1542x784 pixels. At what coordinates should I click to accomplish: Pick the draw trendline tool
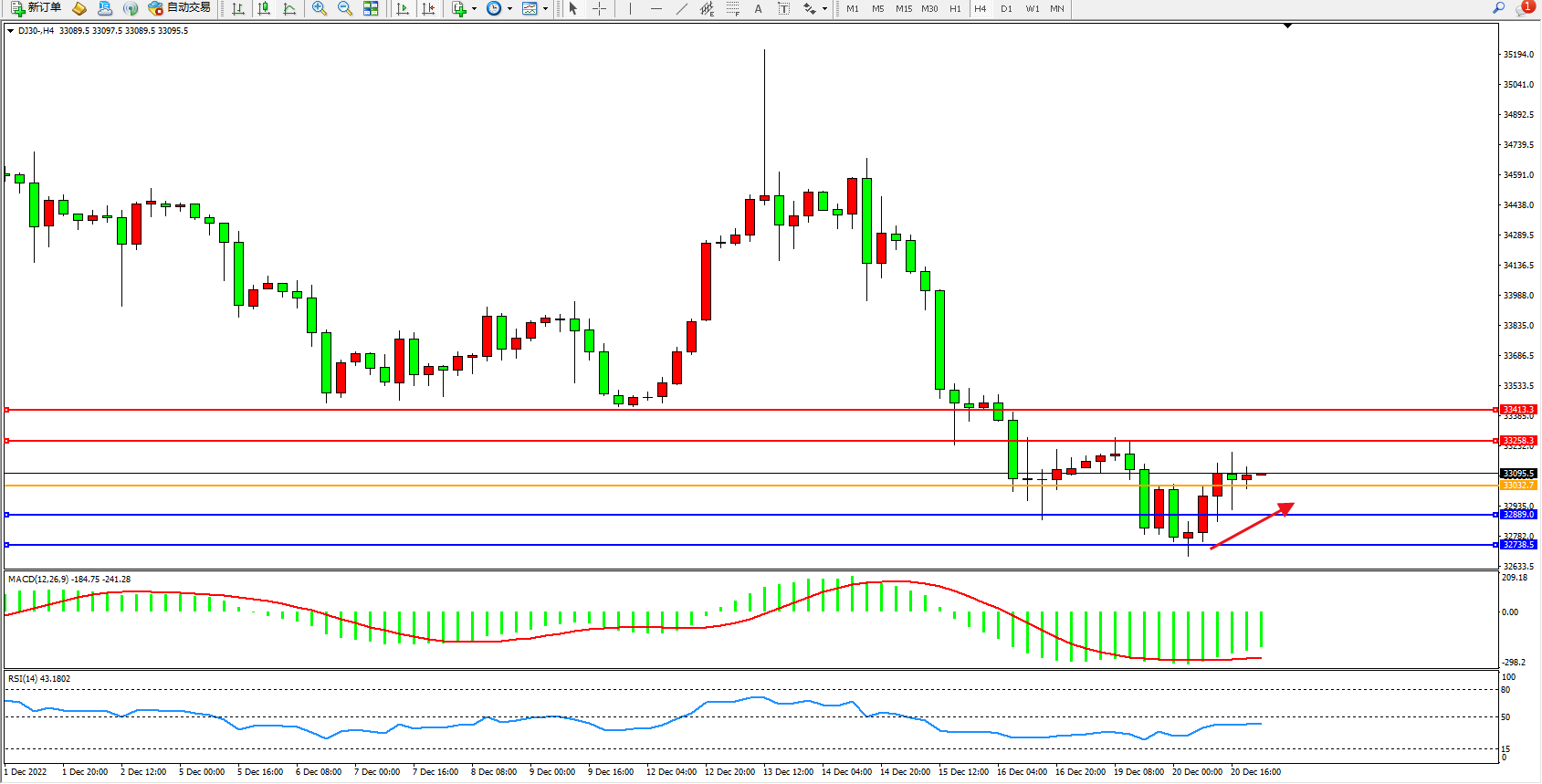pyautogui.click(x=681, y=8)
